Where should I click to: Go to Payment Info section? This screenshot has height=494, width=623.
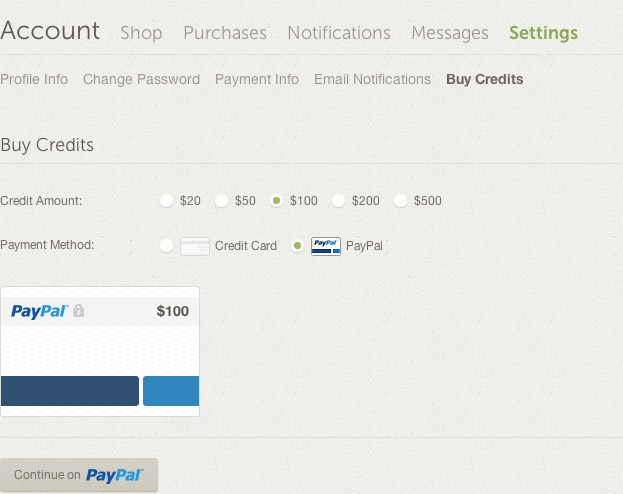tap(257, 79)
